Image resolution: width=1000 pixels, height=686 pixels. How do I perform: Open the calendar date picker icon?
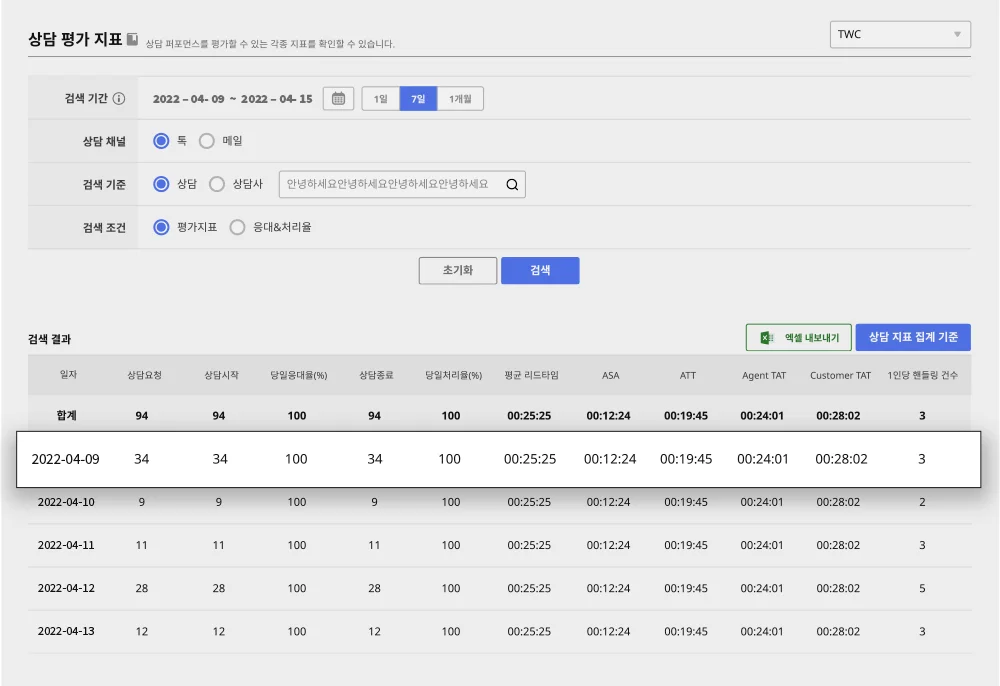click(338, 99)
